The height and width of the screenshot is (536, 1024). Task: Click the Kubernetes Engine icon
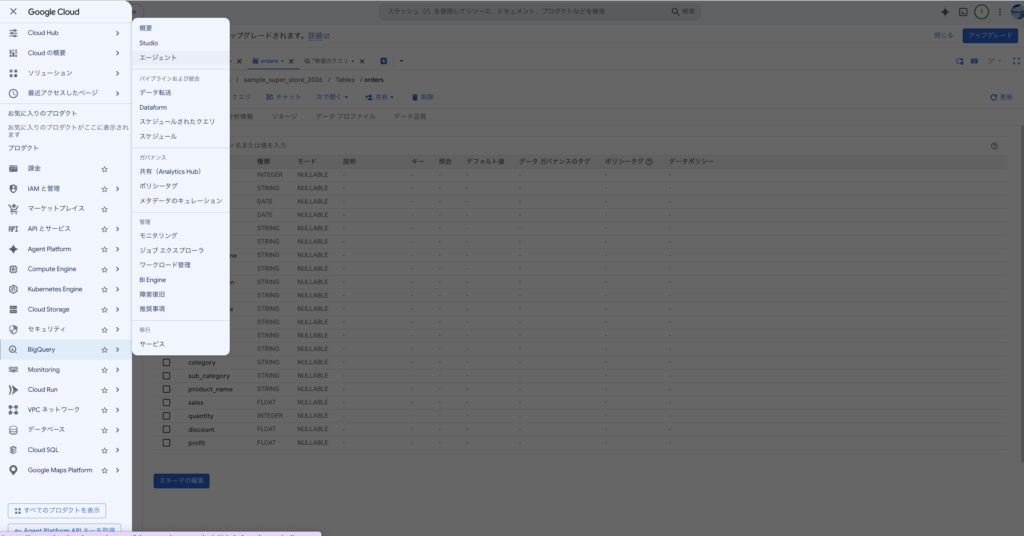click(13, 289)
